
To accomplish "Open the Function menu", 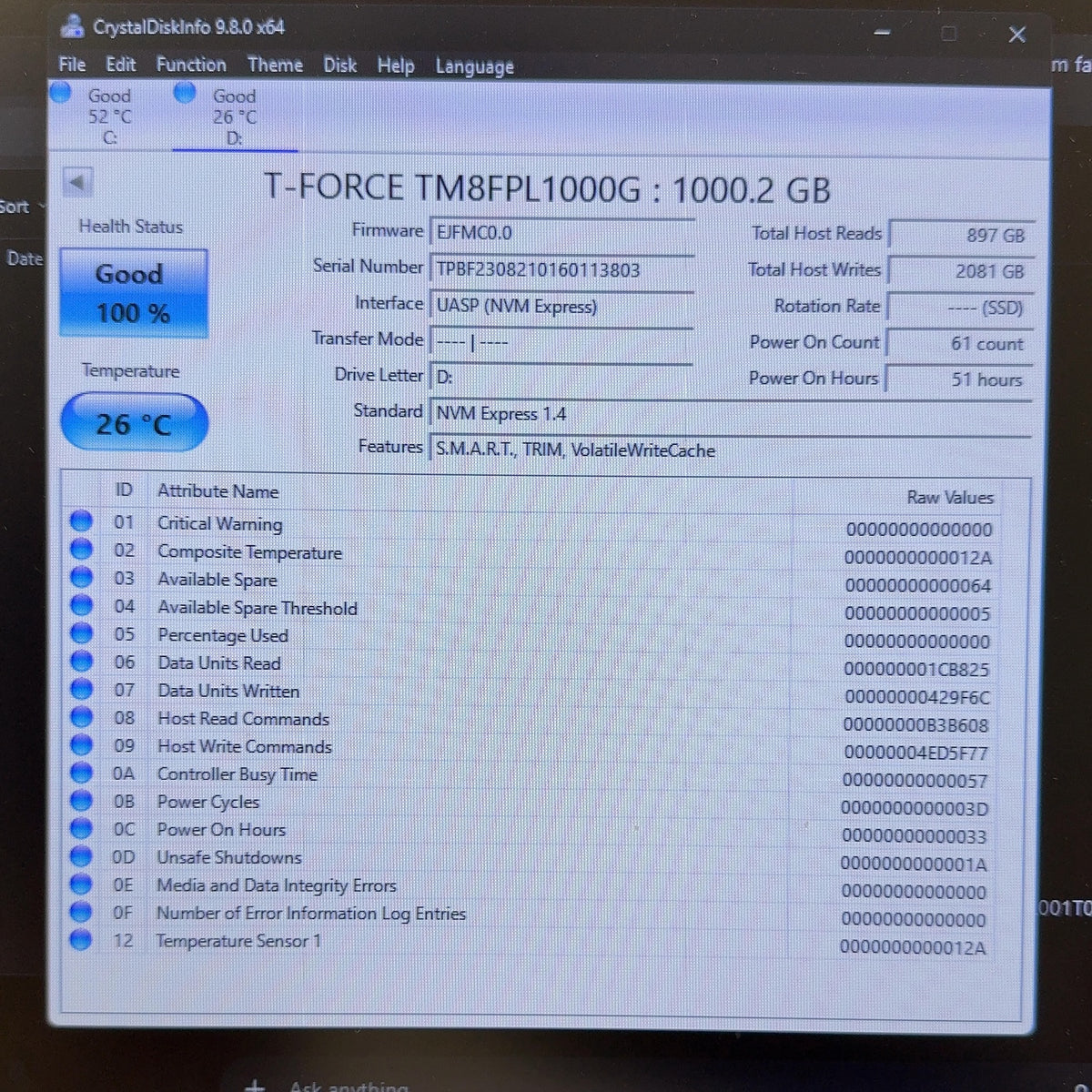I will coord(191,65).
